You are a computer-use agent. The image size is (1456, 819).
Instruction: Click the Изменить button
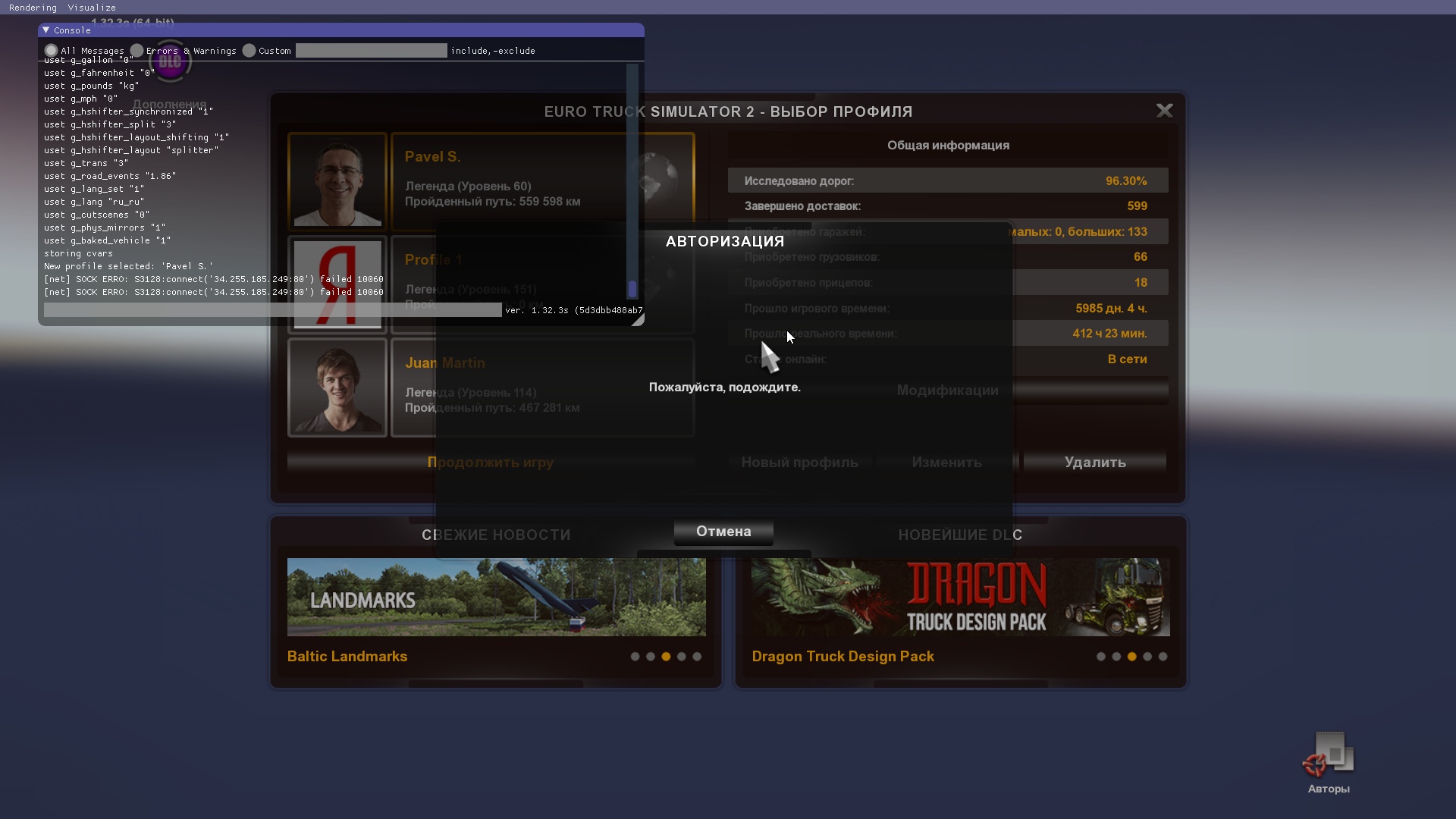pos(947,463)
